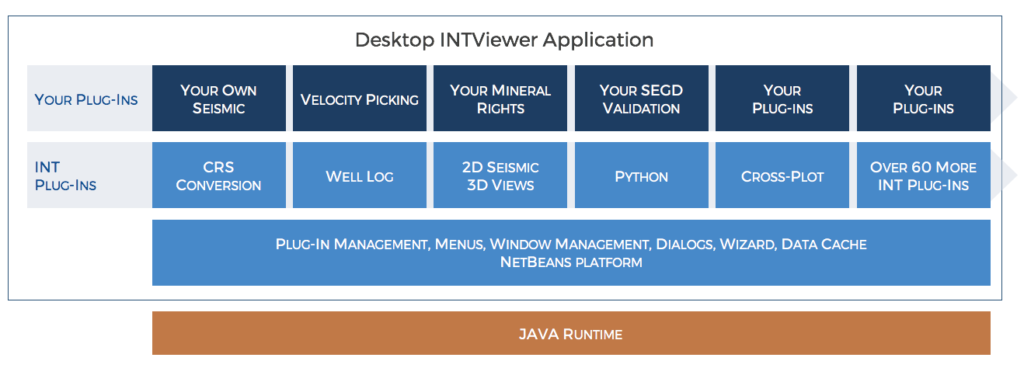Click the fifth dark Your Plug-ins box
This screenshot has height=375, width=1024.
tap(782, 98)
